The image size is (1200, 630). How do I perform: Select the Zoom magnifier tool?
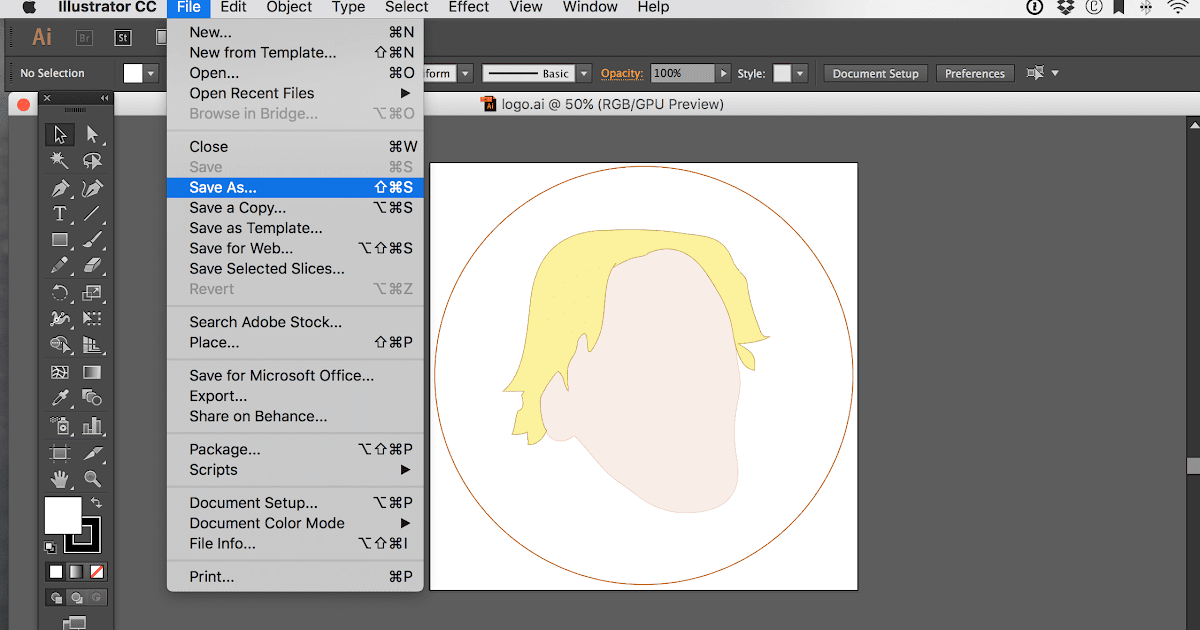point(92,478)
